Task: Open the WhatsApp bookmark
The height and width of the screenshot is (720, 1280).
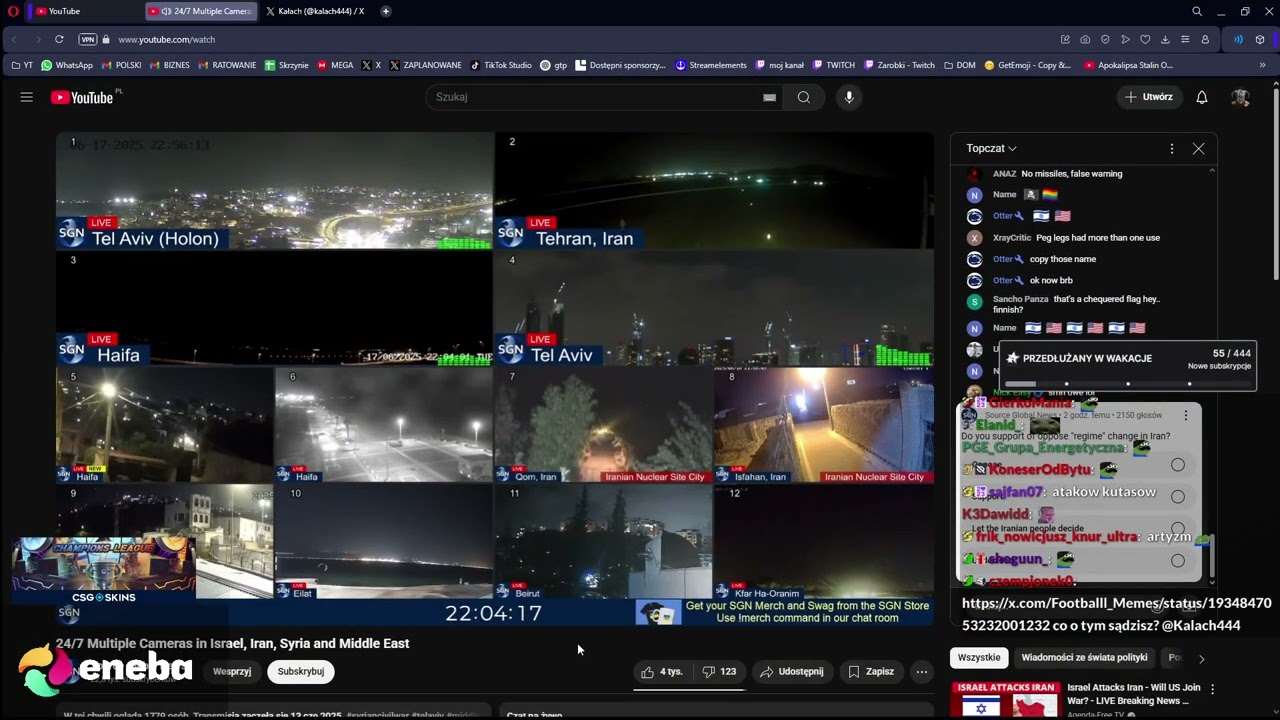Action: (67, 65)
